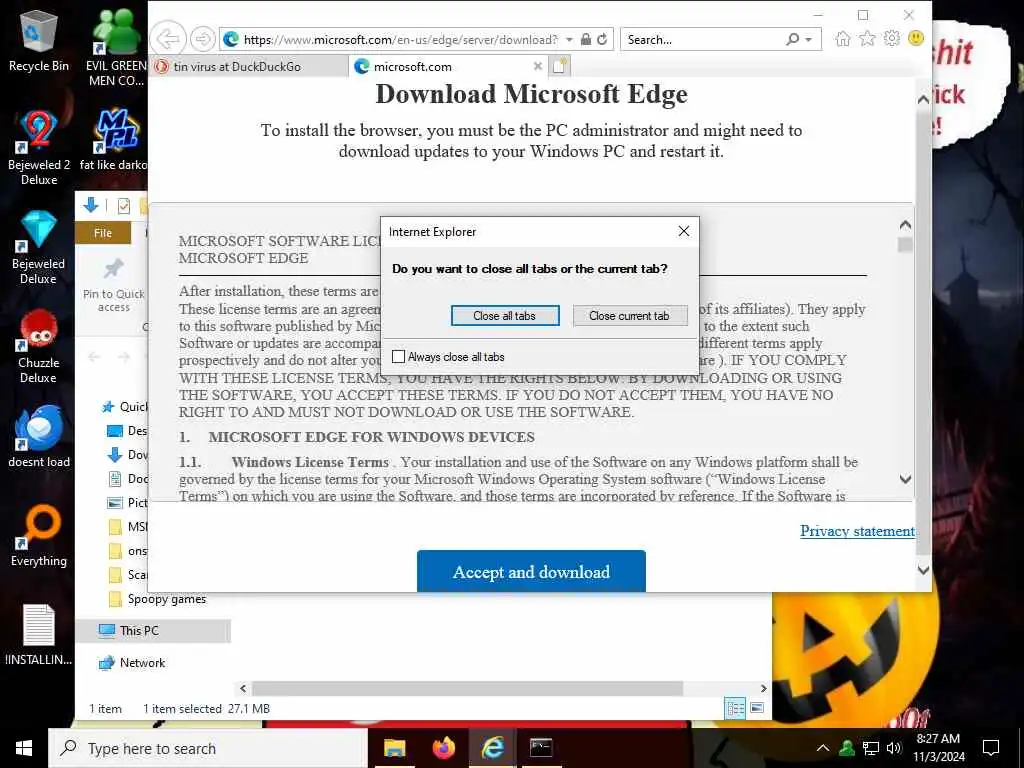Open the Command Prompt taskbar icon

point(541,748)
